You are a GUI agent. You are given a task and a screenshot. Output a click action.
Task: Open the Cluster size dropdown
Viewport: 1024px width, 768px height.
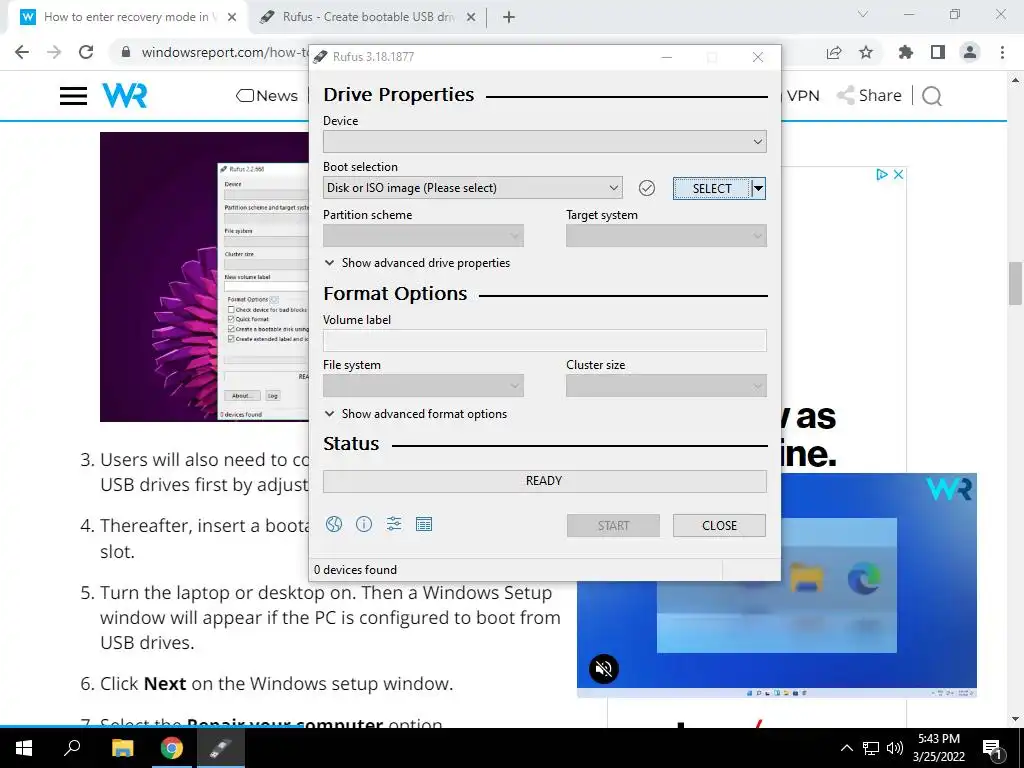tap(666, 386)
